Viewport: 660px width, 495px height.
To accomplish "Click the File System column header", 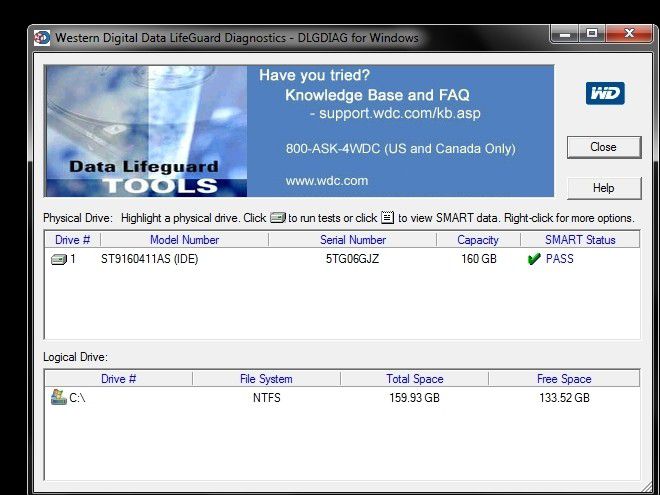I will pyautogui.click(x=266, y=378).
